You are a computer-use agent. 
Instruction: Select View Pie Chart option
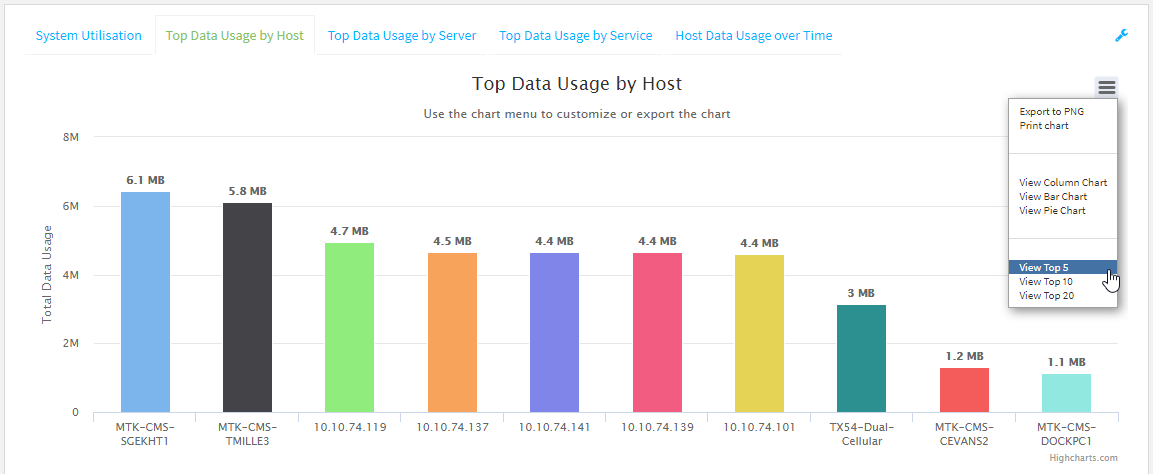pyautogui.click(x=1052, y=211)
